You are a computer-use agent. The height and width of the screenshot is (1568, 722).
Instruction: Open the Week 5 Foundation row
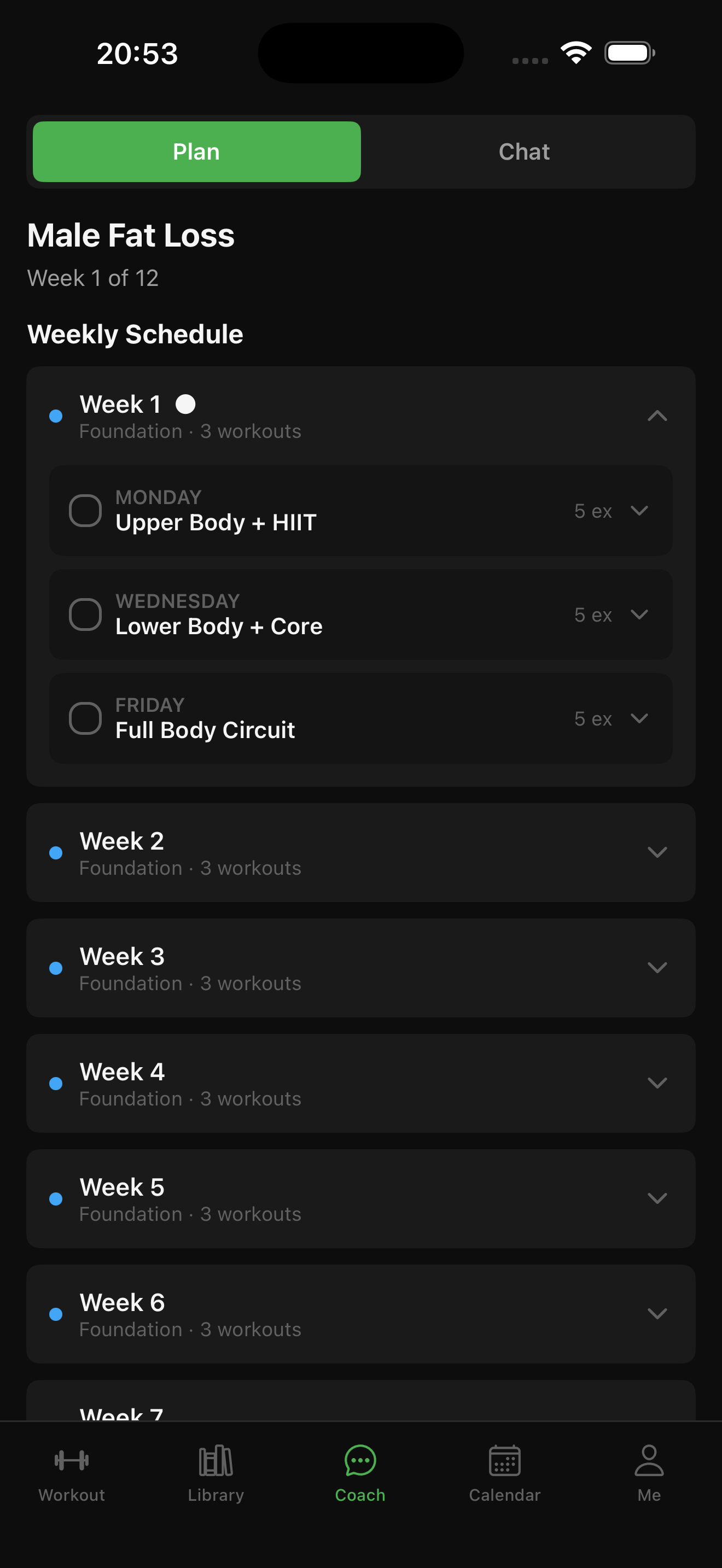click(361, 1198)
